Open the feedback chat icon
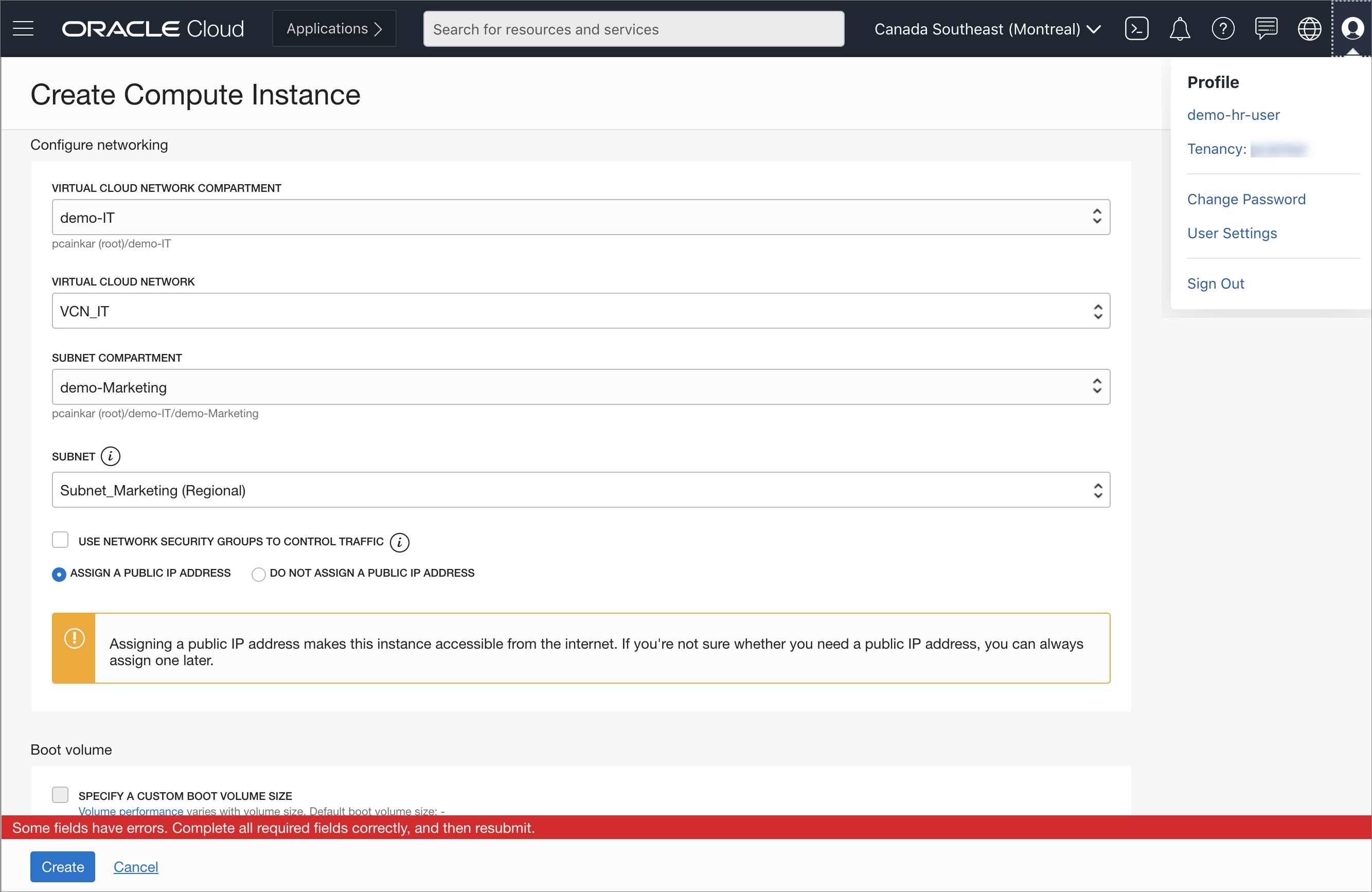This screenshot has height=892, width=1372. (1266, 28)
